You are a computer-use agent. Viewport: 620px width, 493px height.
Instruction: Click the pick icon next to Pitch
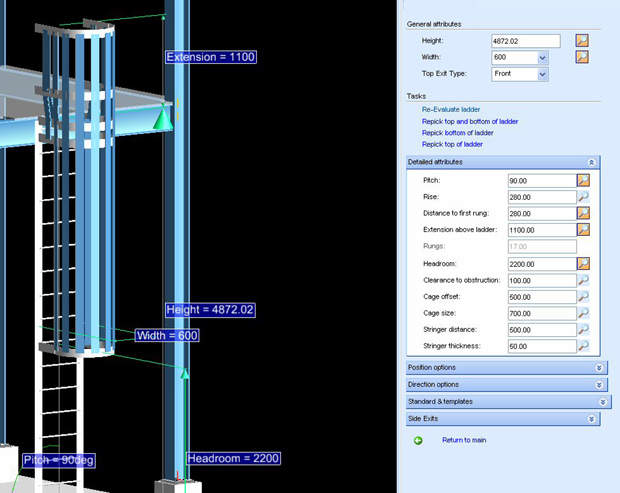point(583,180)
